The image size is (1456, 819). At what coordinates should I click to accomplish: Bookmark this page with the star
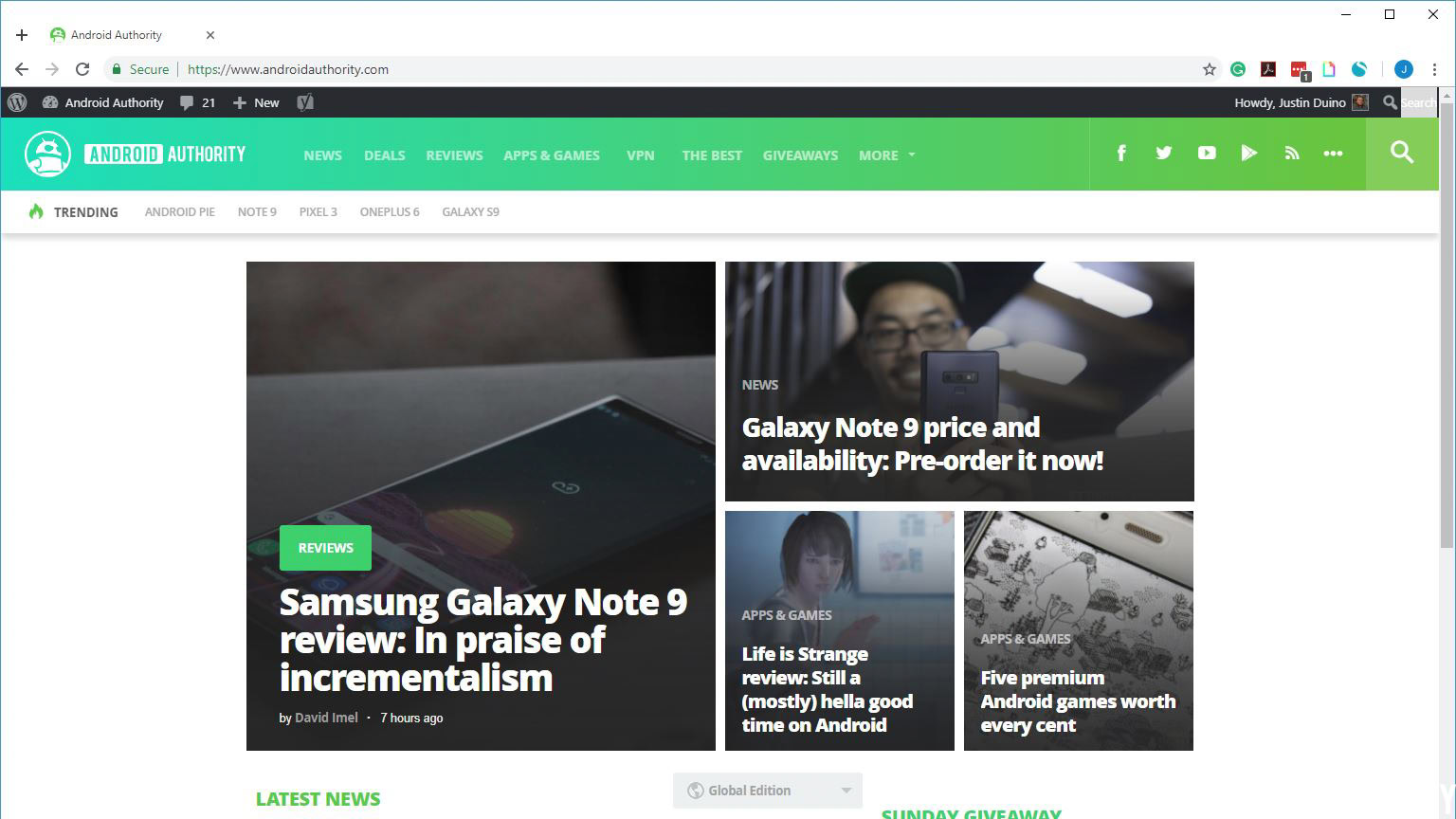pos(1210,69)
